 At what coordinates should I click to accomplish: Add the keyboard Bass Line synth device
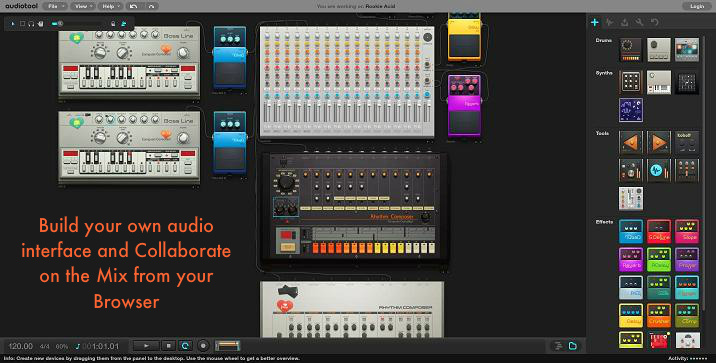[x=659, y=82]
